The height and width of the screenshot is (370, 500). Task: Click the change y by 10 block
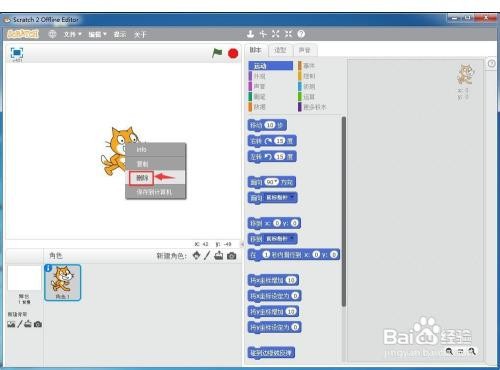point(273,312)
